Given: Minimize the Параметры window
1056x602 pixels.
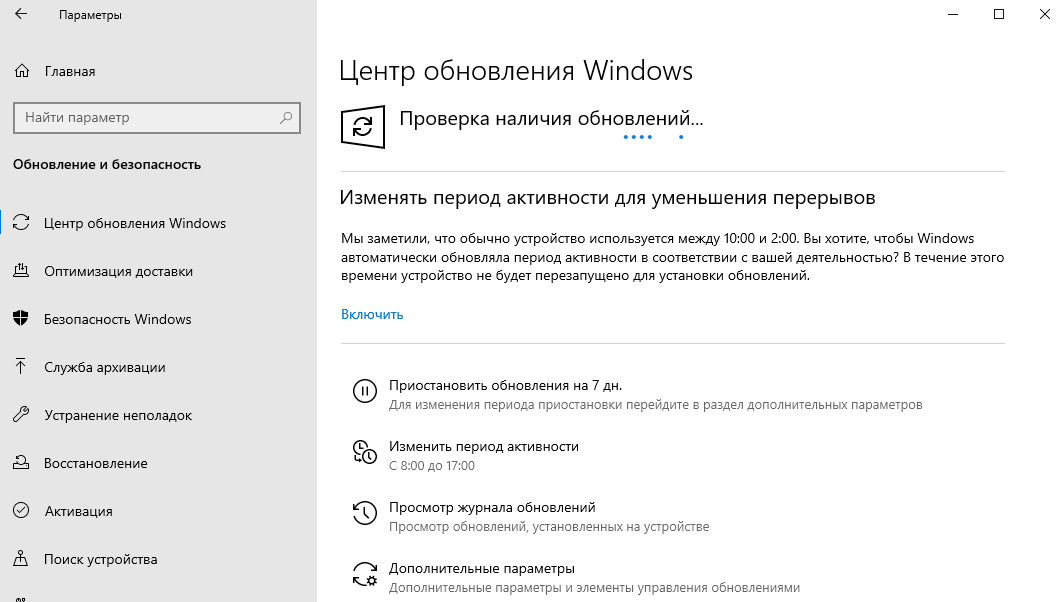Looking at the screenshot, I should click(952, 14).
